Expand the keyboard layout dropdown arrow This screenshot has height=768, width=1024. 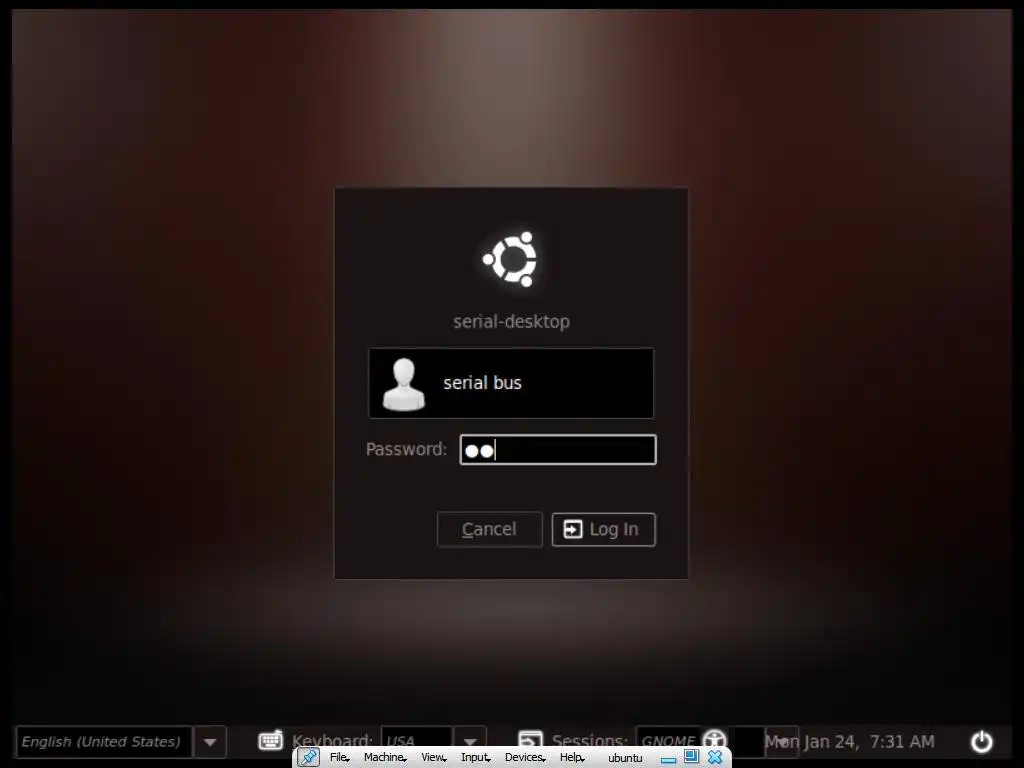tap(470, 738)
